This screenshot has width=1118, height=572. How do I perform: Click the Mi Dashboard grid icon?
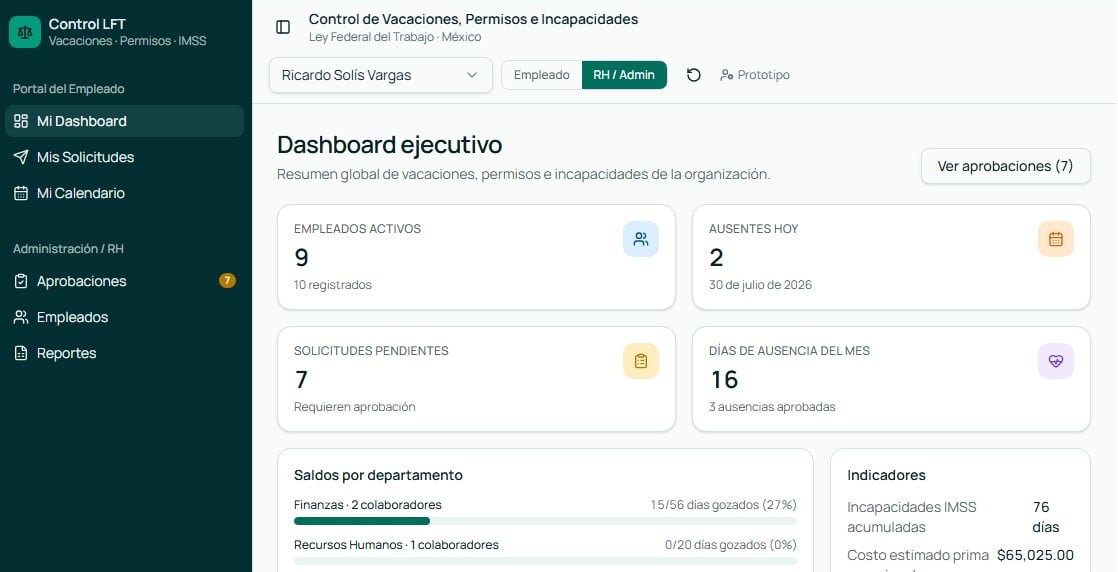(x=21, y=121)
